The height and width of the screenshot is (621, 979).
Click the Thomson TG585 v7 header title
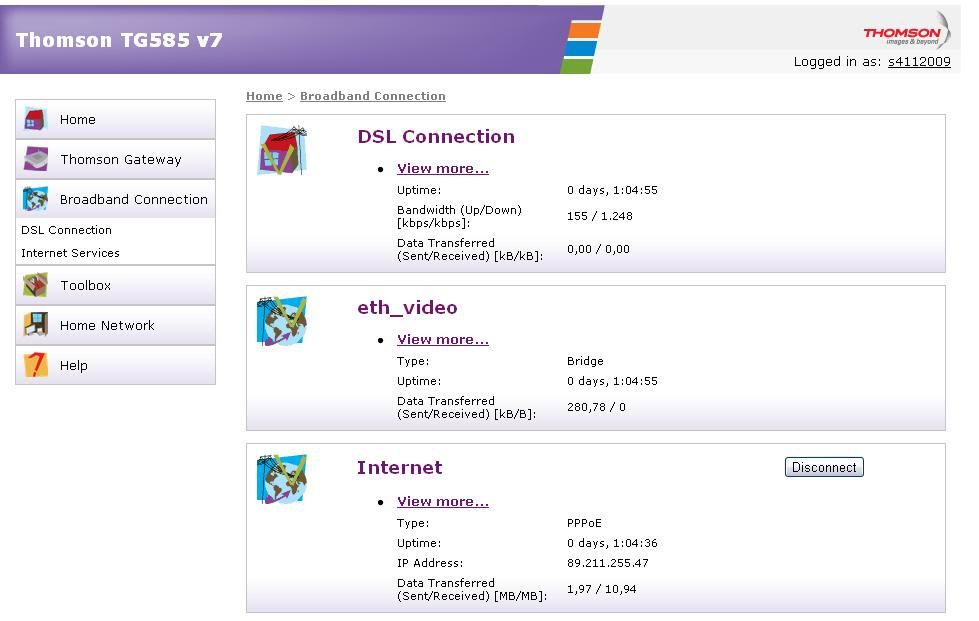[x=119, y=40]
